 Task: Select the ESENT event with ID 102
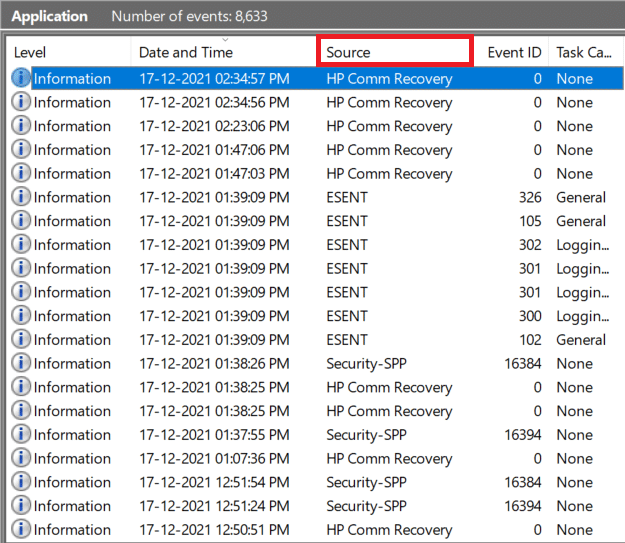(347, 340)
